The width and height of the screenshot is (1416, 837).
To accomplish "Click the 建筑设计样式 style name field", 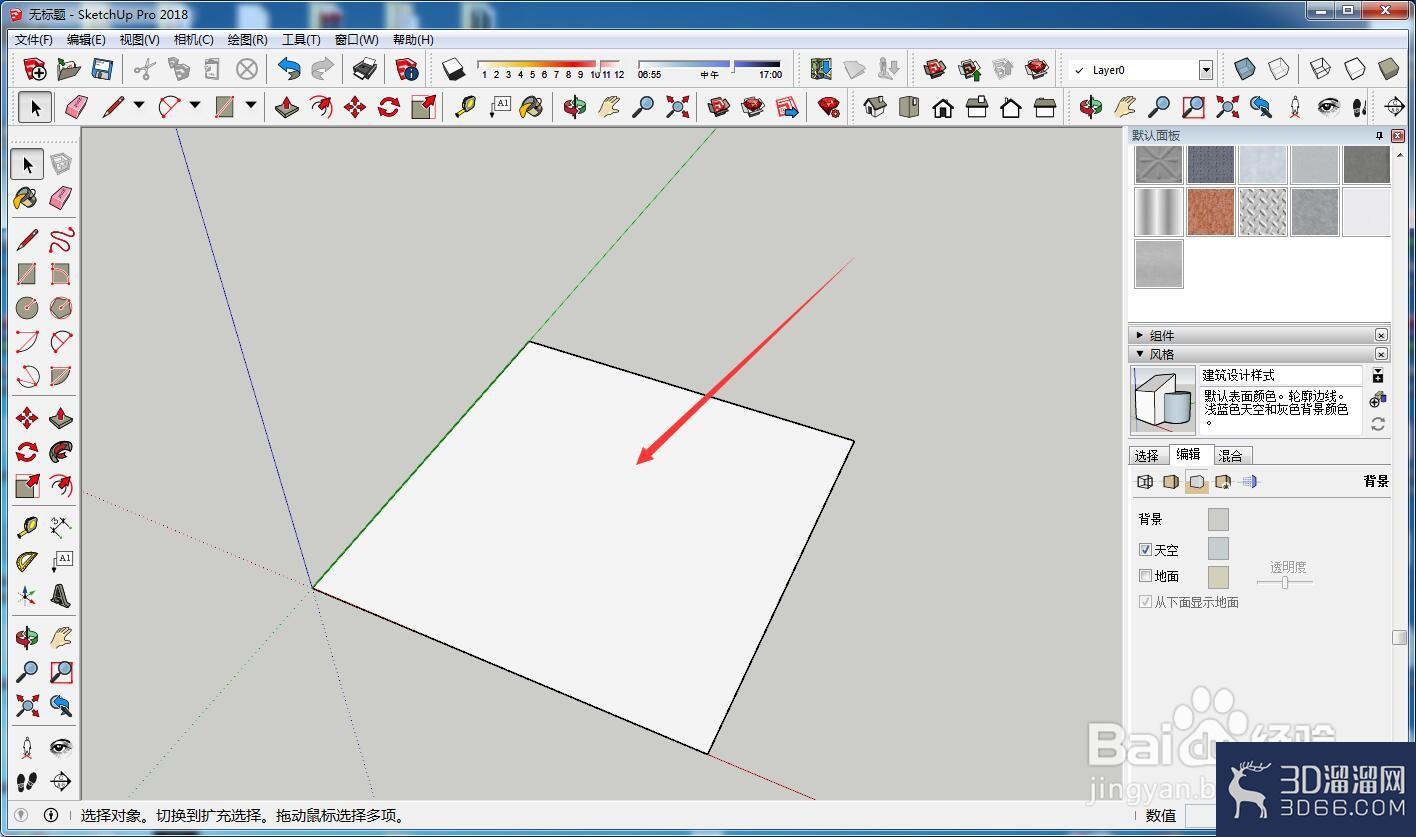I will coord(1281,375).
